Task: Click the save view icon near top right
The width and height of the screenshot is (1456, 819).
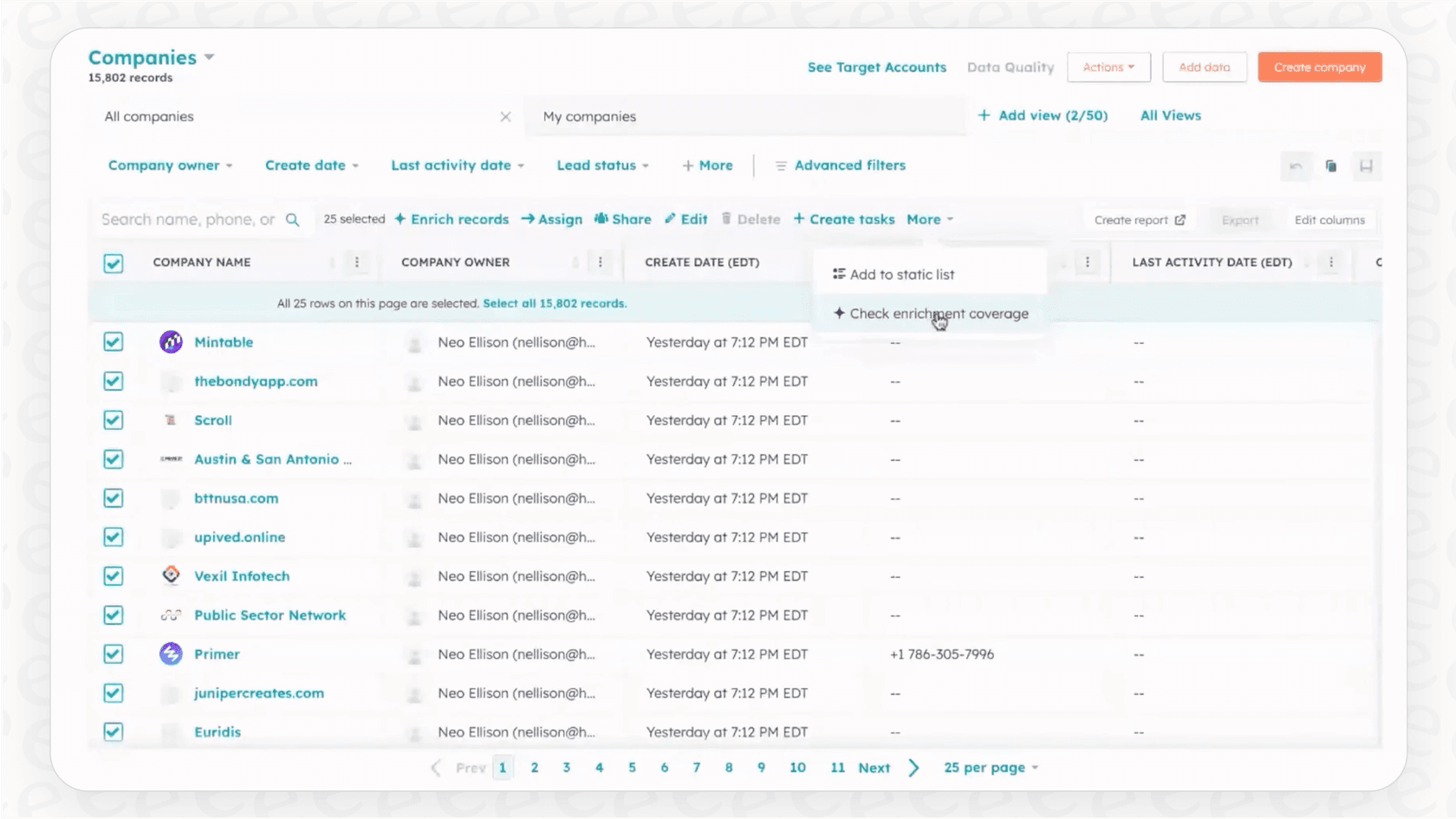Action: pos(1368,166)
